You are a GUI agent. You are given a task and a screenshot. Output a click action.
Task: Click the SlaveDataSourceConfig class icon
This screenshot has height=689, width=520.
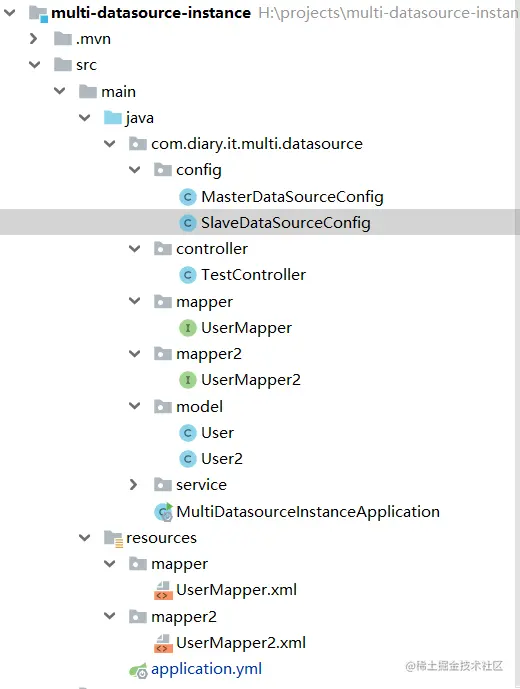[188, 223]
